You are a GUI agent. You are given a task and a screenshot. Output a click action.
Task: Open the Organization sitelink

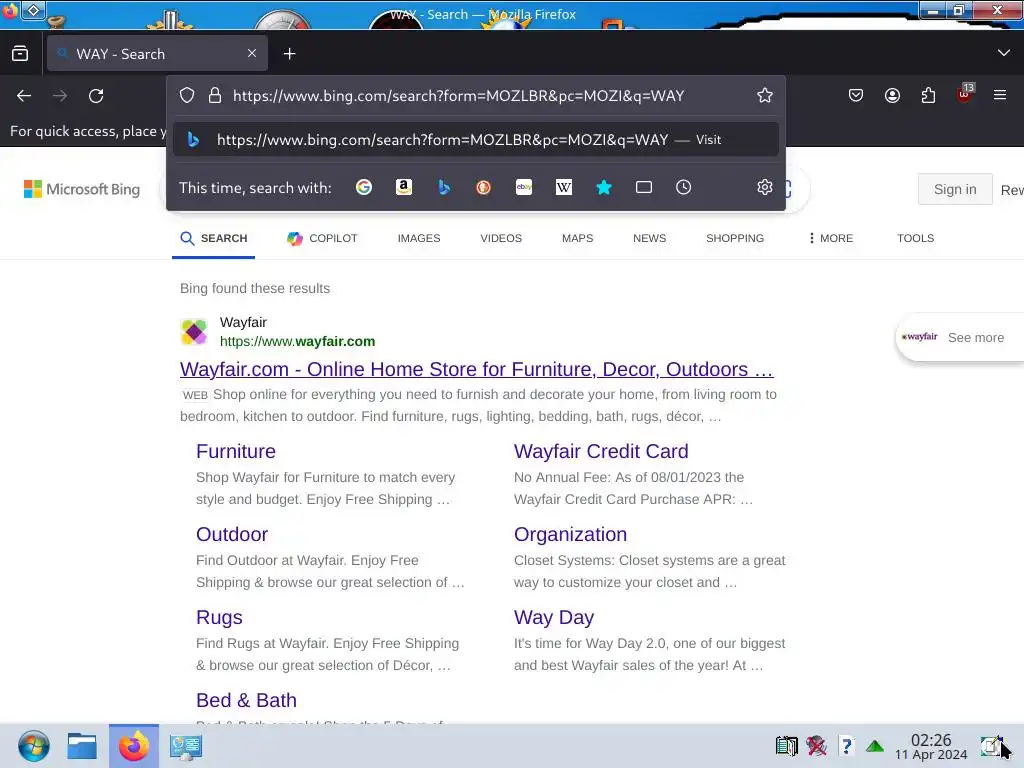point(570,534)
